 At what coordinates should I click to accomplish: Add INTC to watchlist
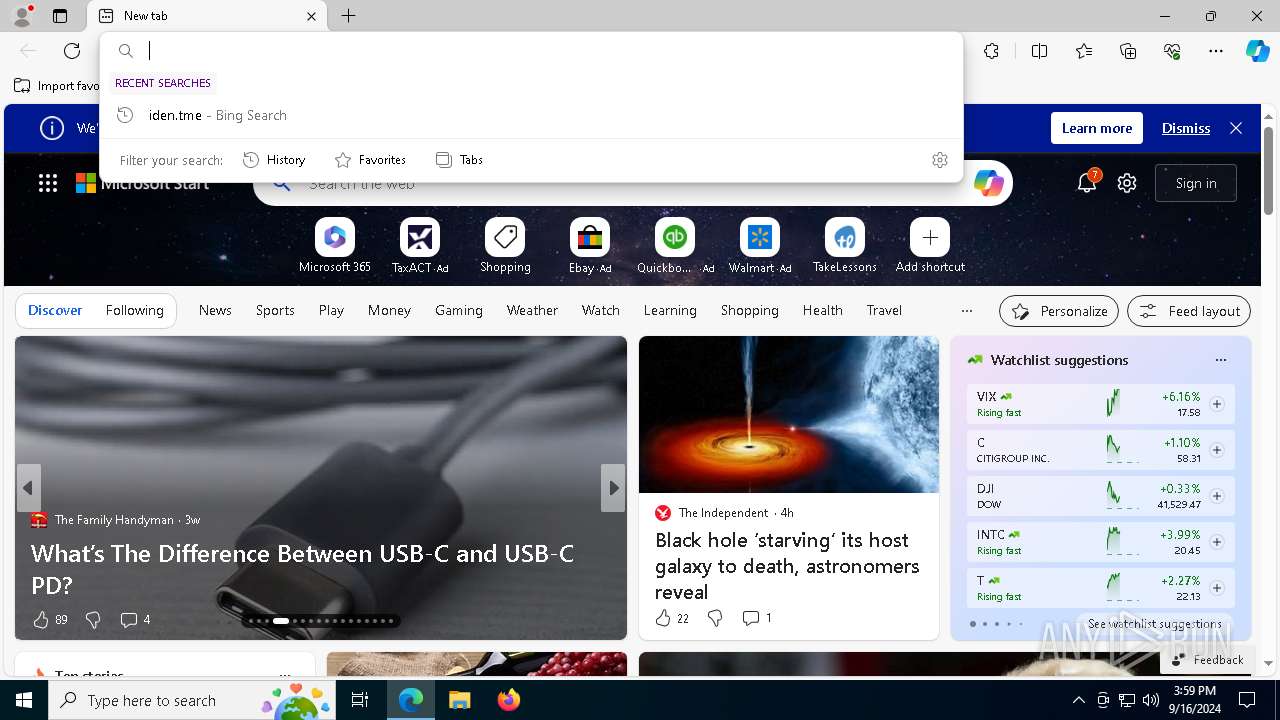tap(1217, 542)
